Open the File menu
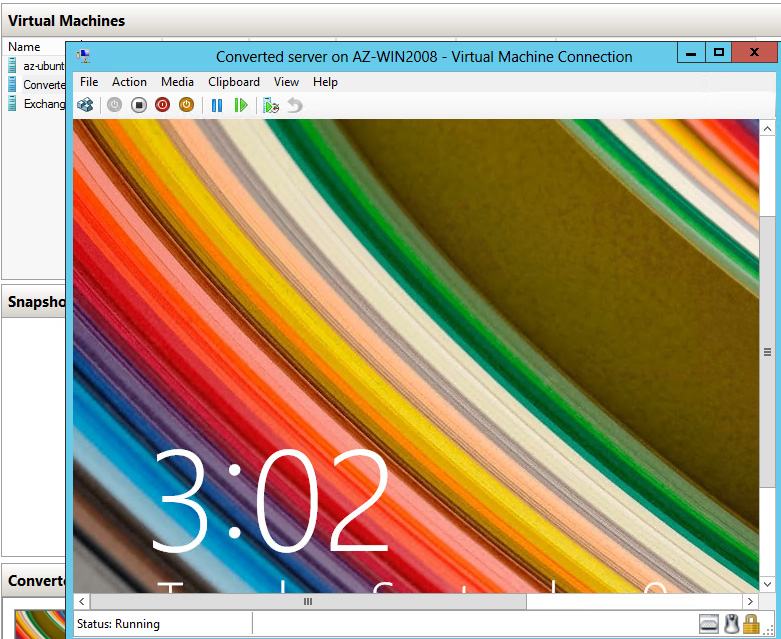The width and height of the screenshot is (781, 639). coord(89,82)
